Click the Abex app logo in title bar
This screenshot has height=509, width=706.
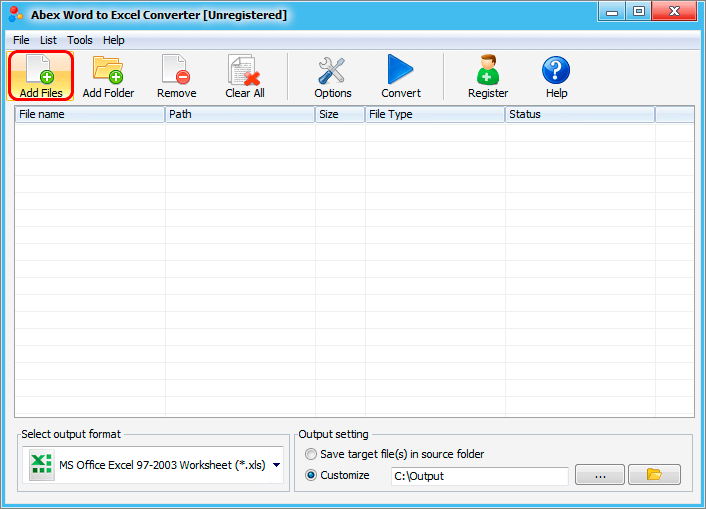pos(16,14)
